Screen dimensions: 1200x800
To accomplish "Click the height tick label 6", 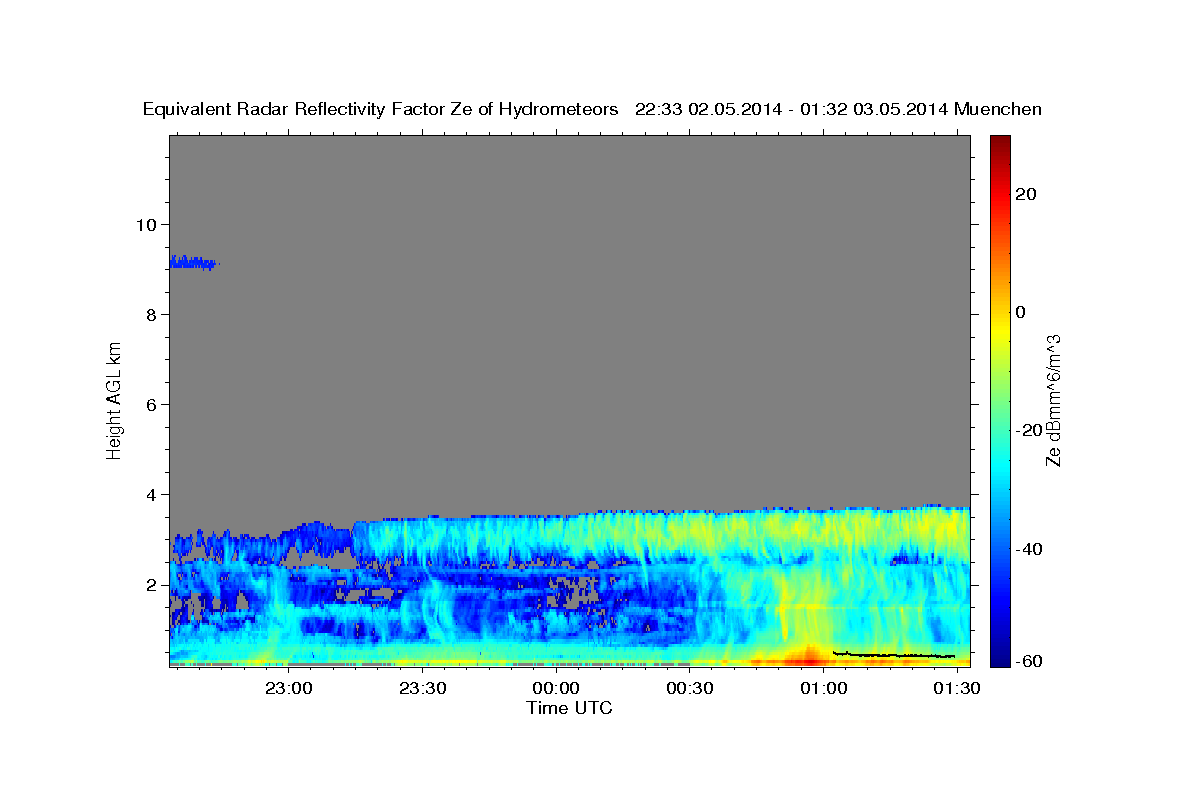I will [153, 404].
